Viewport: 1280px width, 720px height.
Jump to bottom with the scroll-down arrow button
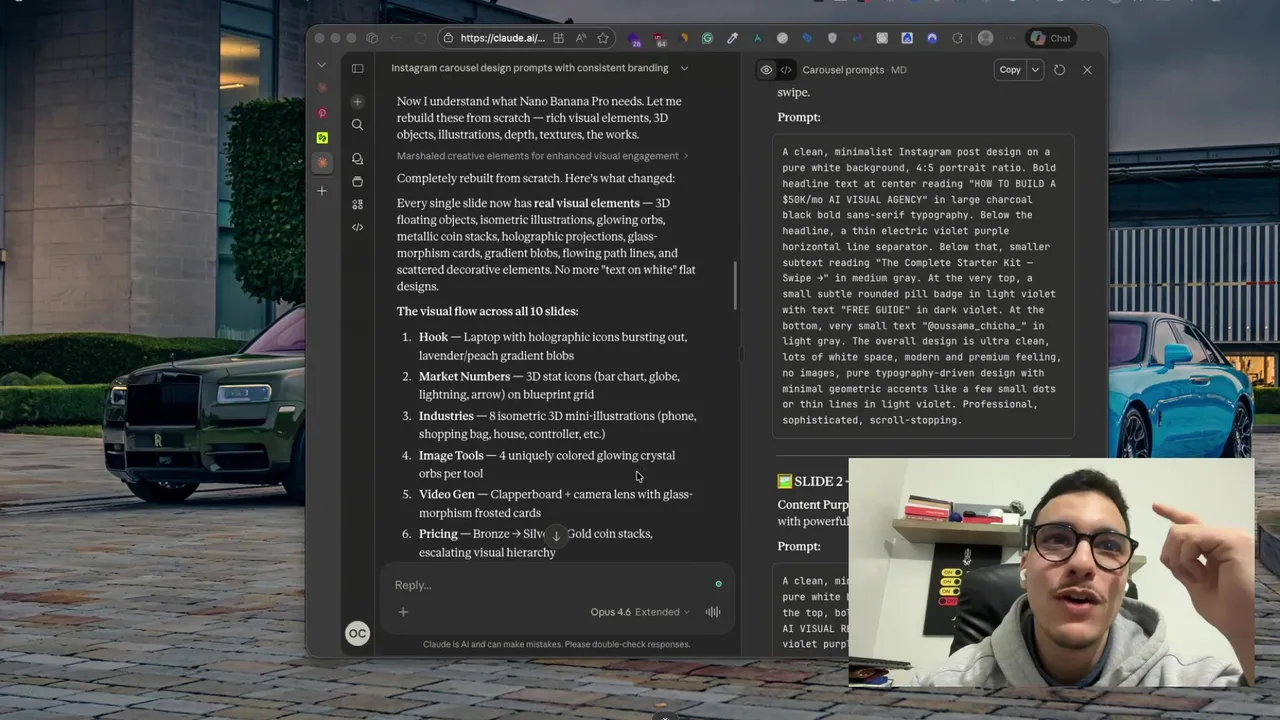click(x=556, y=536)
